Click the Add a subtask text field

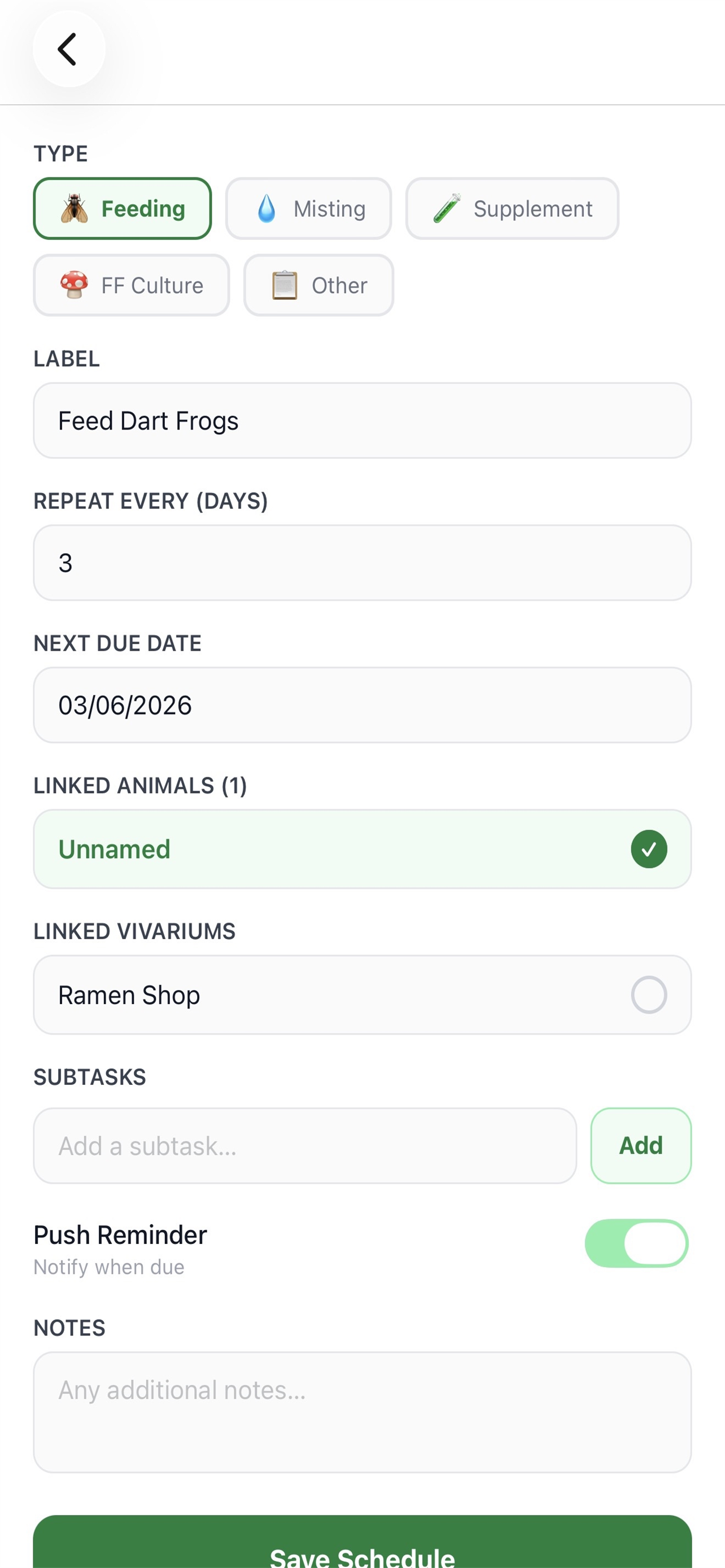click(304, 1146)
